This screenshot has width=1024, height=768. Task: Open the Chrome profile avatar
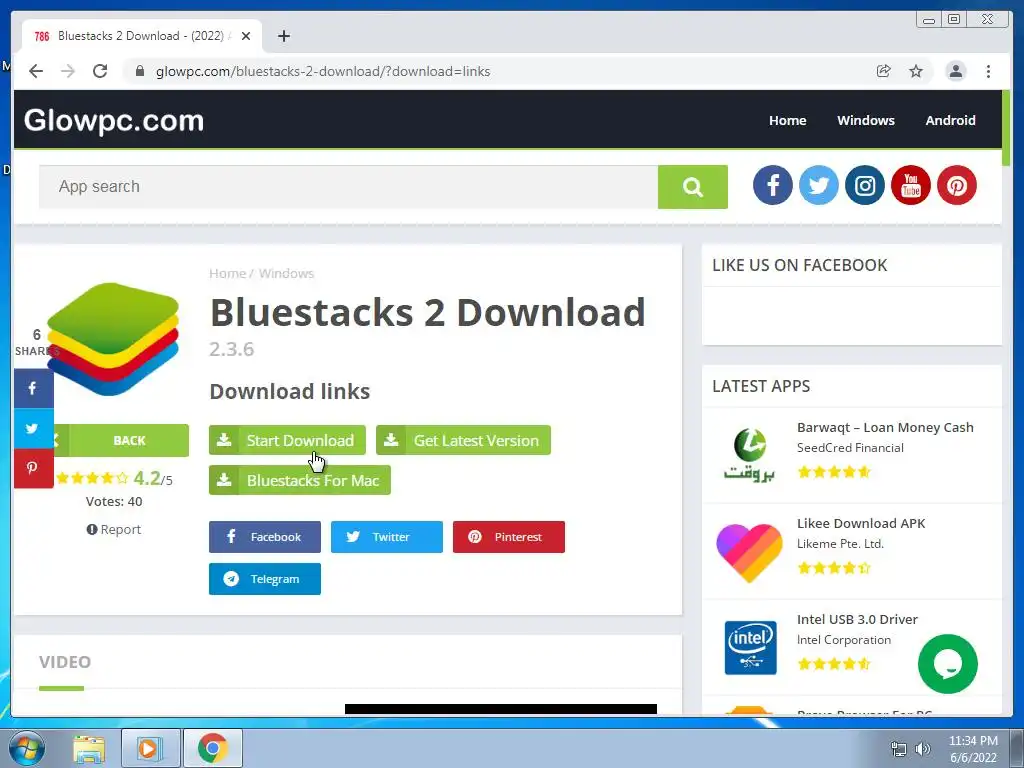[955, 71]
